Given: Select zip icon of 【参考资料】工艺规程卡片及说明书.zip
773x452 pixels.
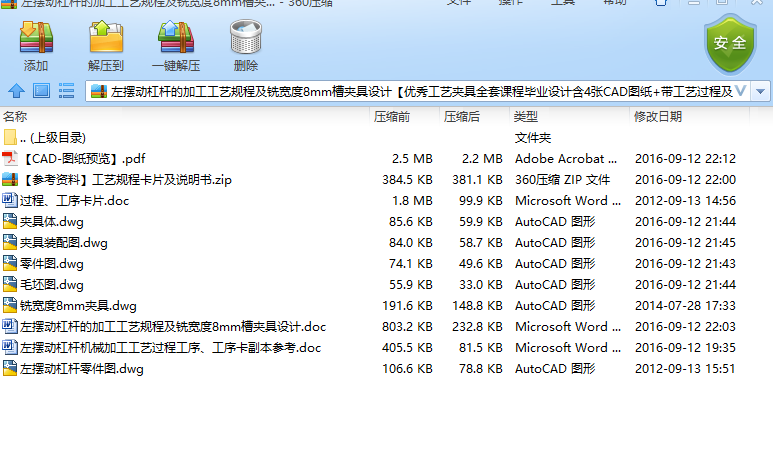Looking at the screenshot, I should 10,179.
